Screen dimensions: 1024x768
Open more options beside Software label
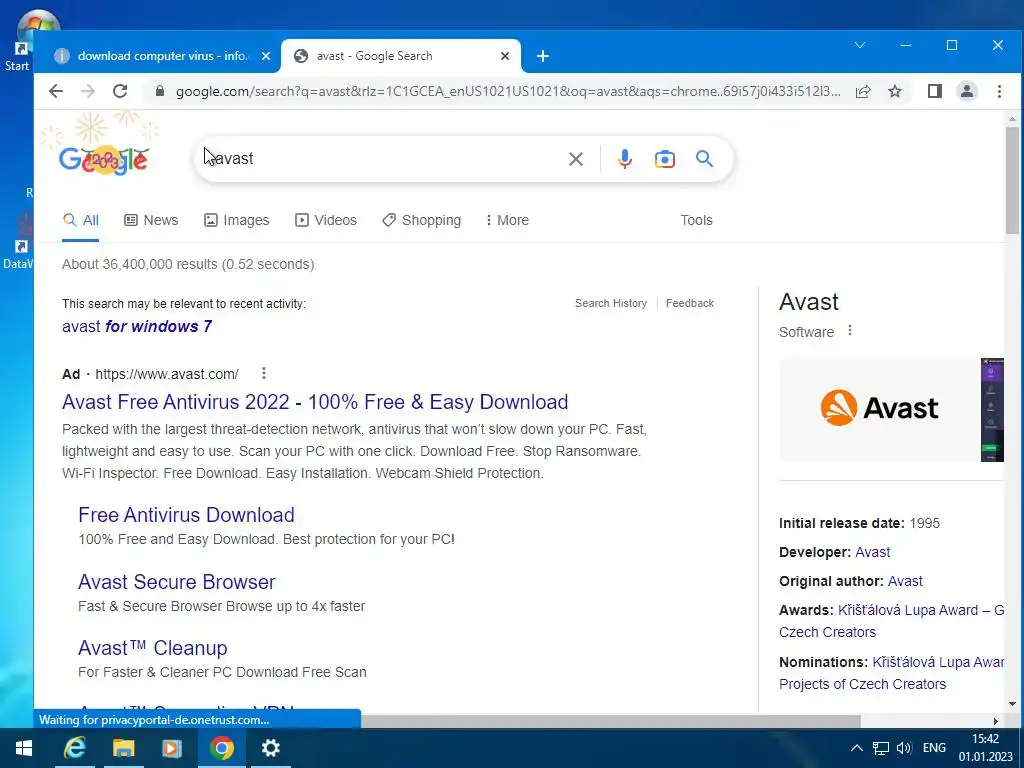pyautogui.click(x=850, y=330)
